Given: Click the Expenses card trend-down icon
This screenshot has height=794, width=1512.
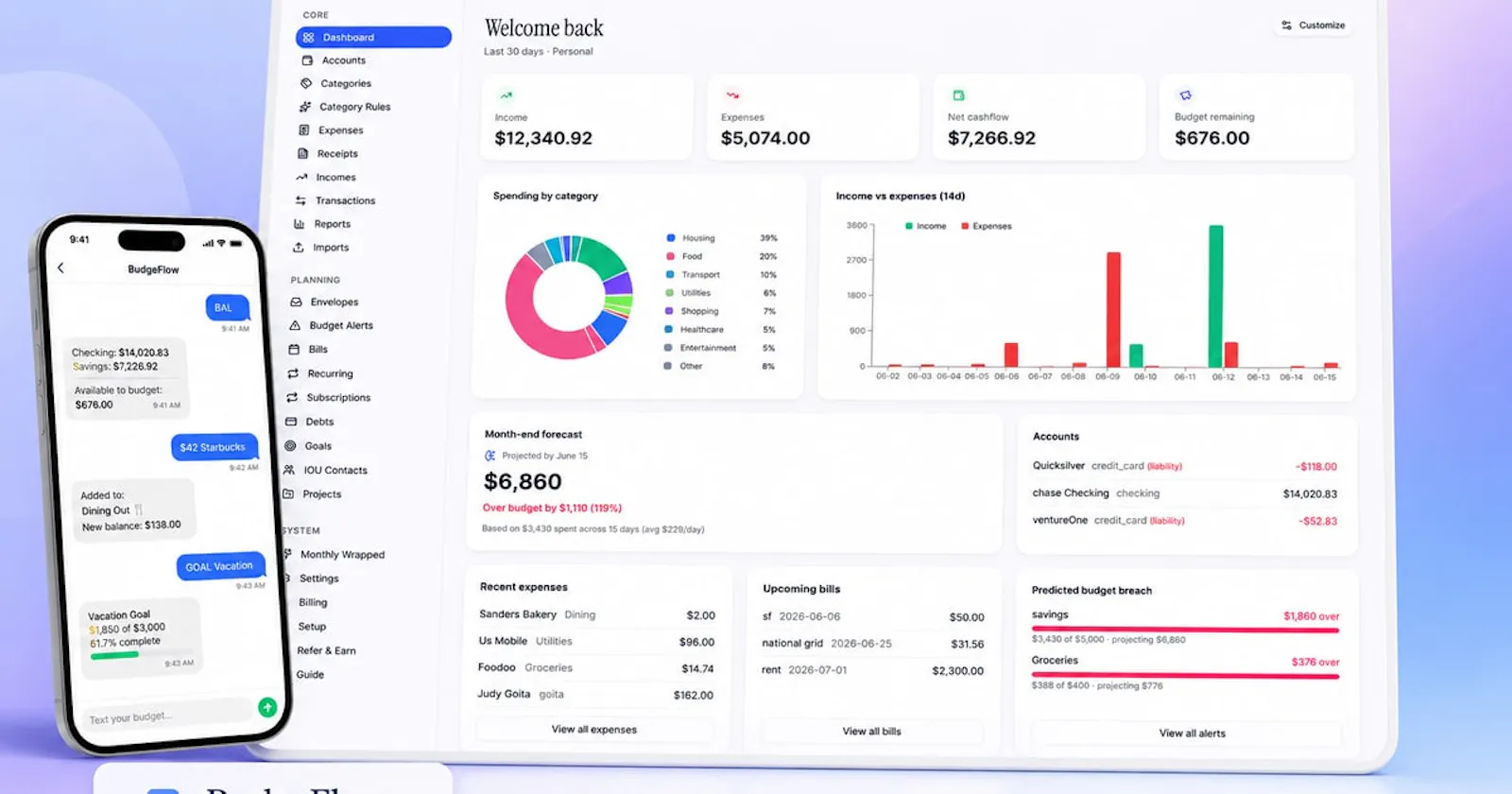Looking at the screenshot, I should click(x=732, y=95).
